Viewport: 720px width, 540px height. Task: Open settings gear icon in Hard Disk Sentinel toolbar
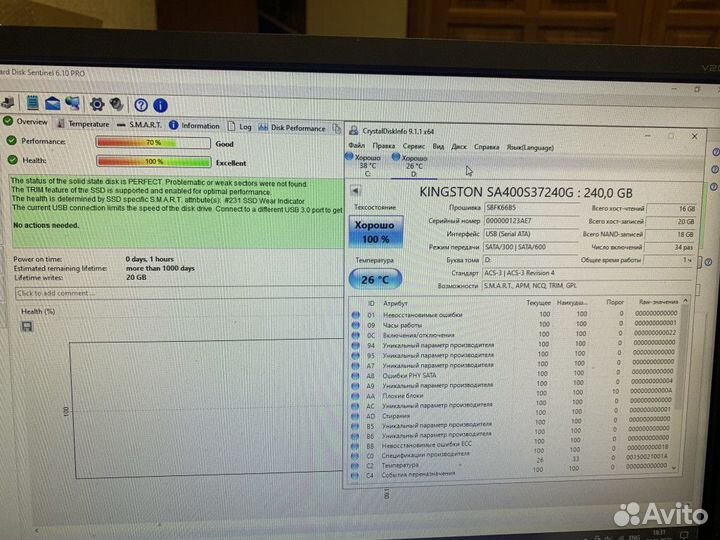pos(97,104)
